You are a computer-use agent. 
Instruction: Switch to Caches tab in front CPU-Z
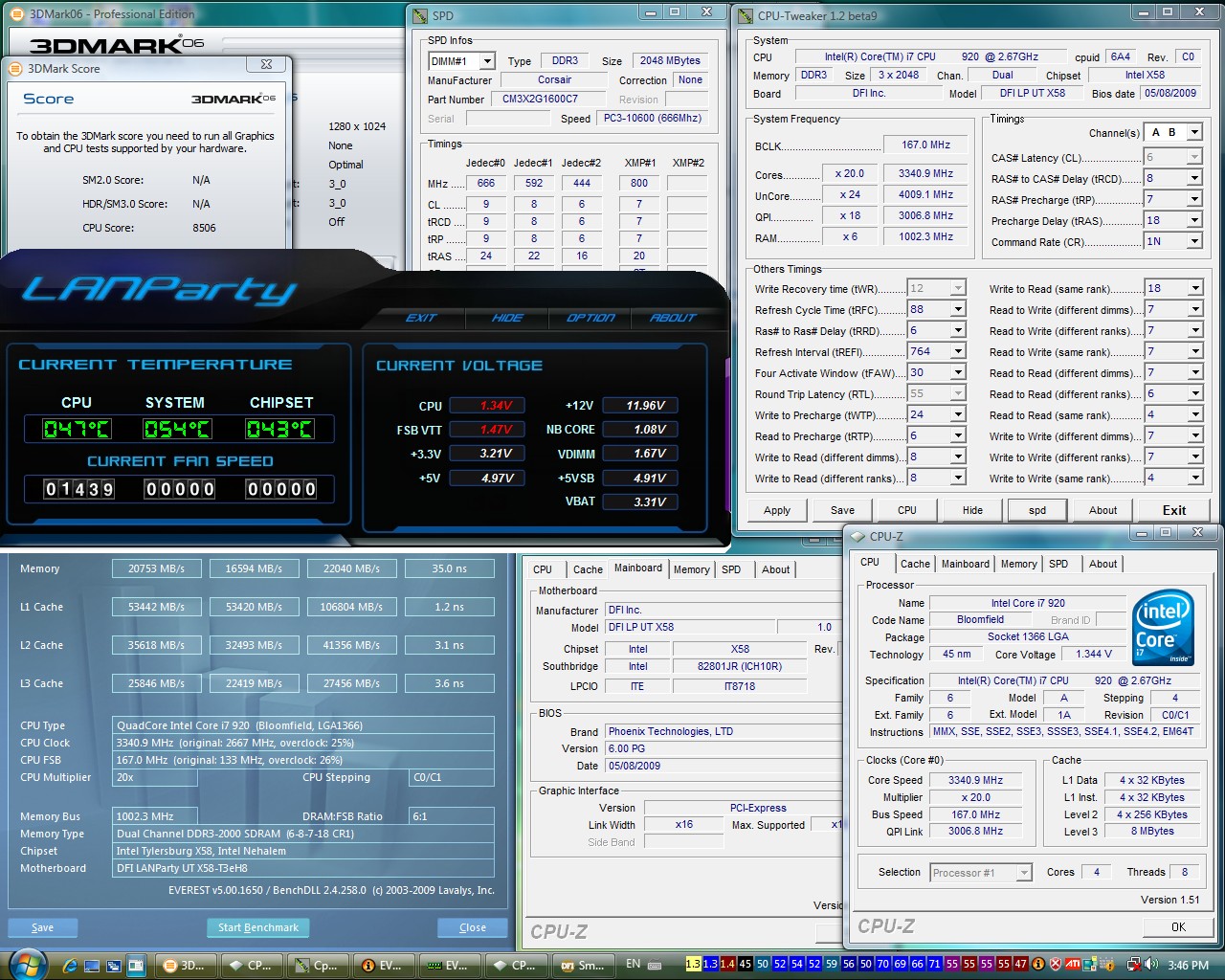click(x=915, y=564)
